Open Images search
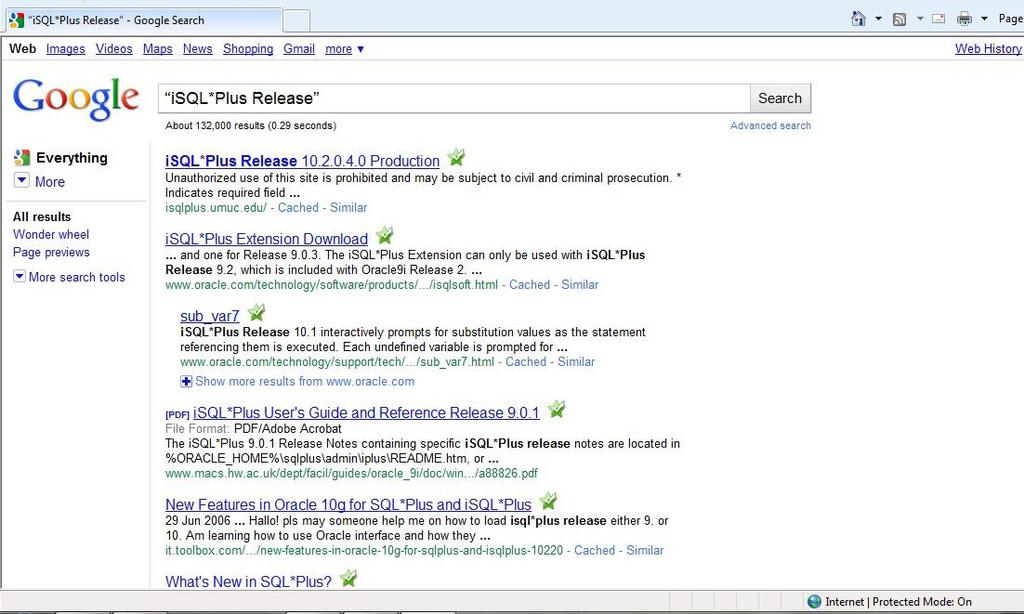1024x614 pixels. 65,49
